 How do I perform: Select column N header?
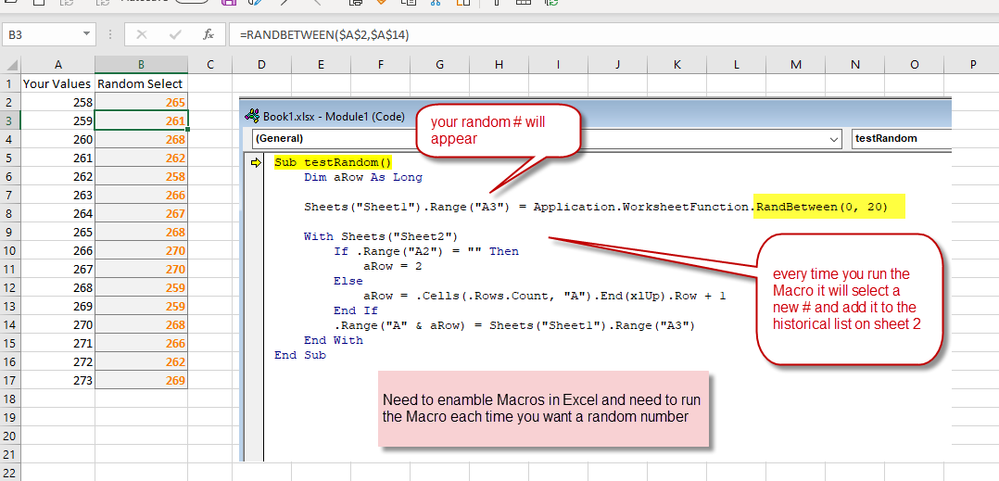(x=855, y=64)
